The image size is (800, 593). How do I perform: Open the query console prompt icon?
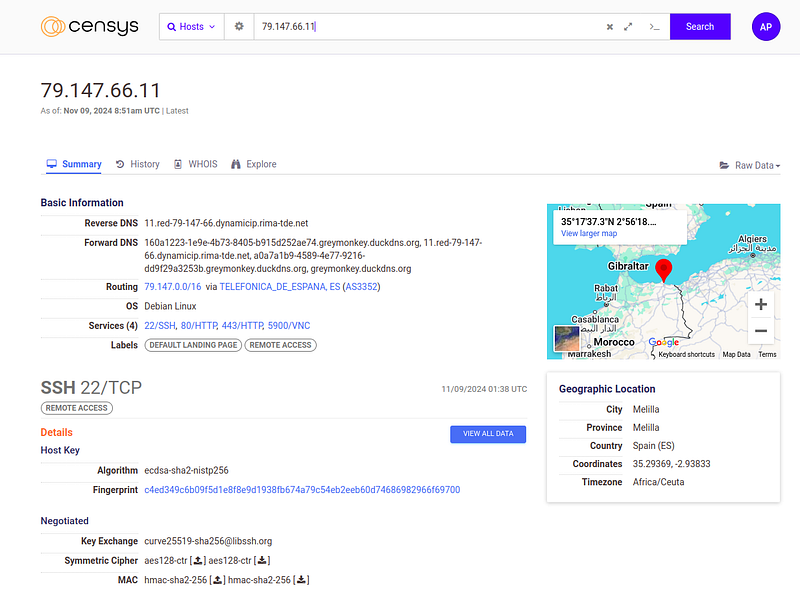(655, 27)
